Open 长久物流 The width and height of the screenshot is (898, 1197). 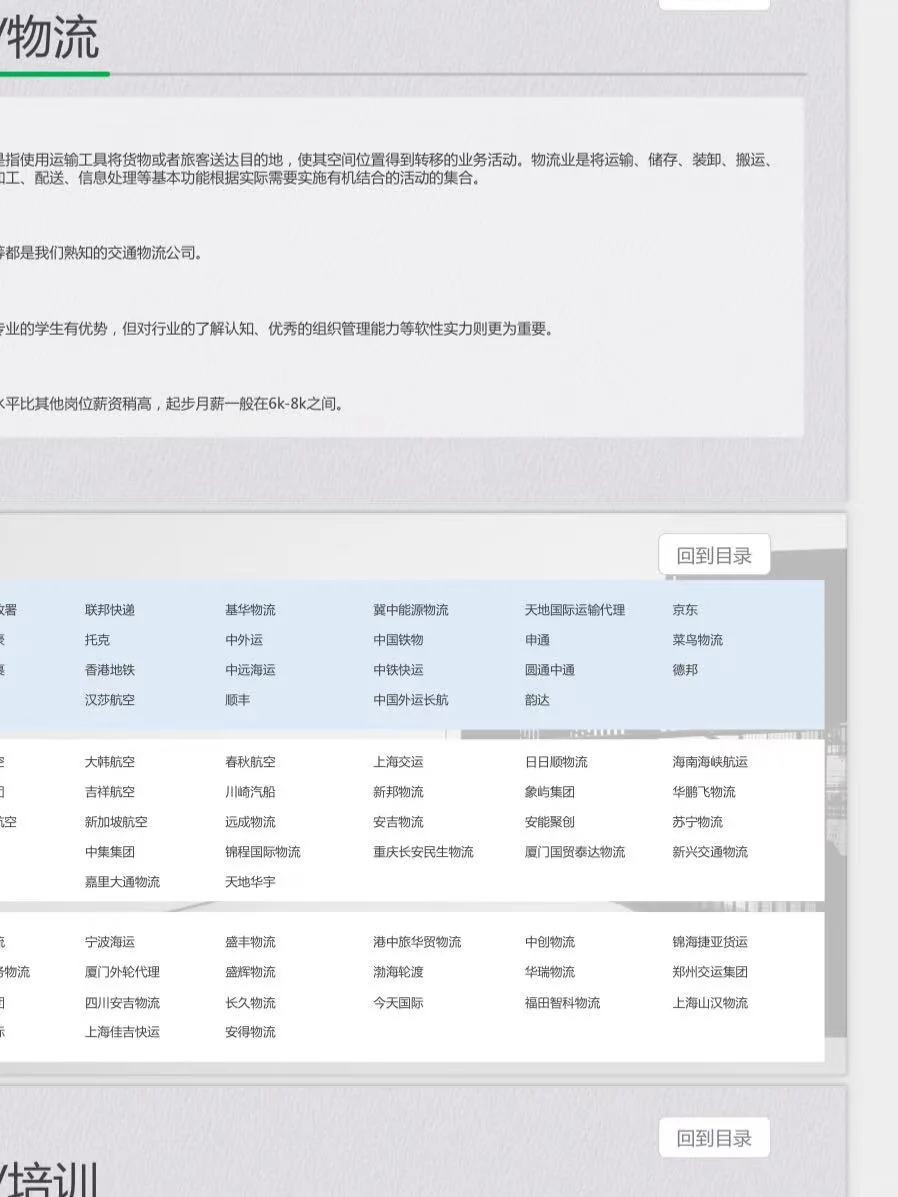pos(250,1002)
